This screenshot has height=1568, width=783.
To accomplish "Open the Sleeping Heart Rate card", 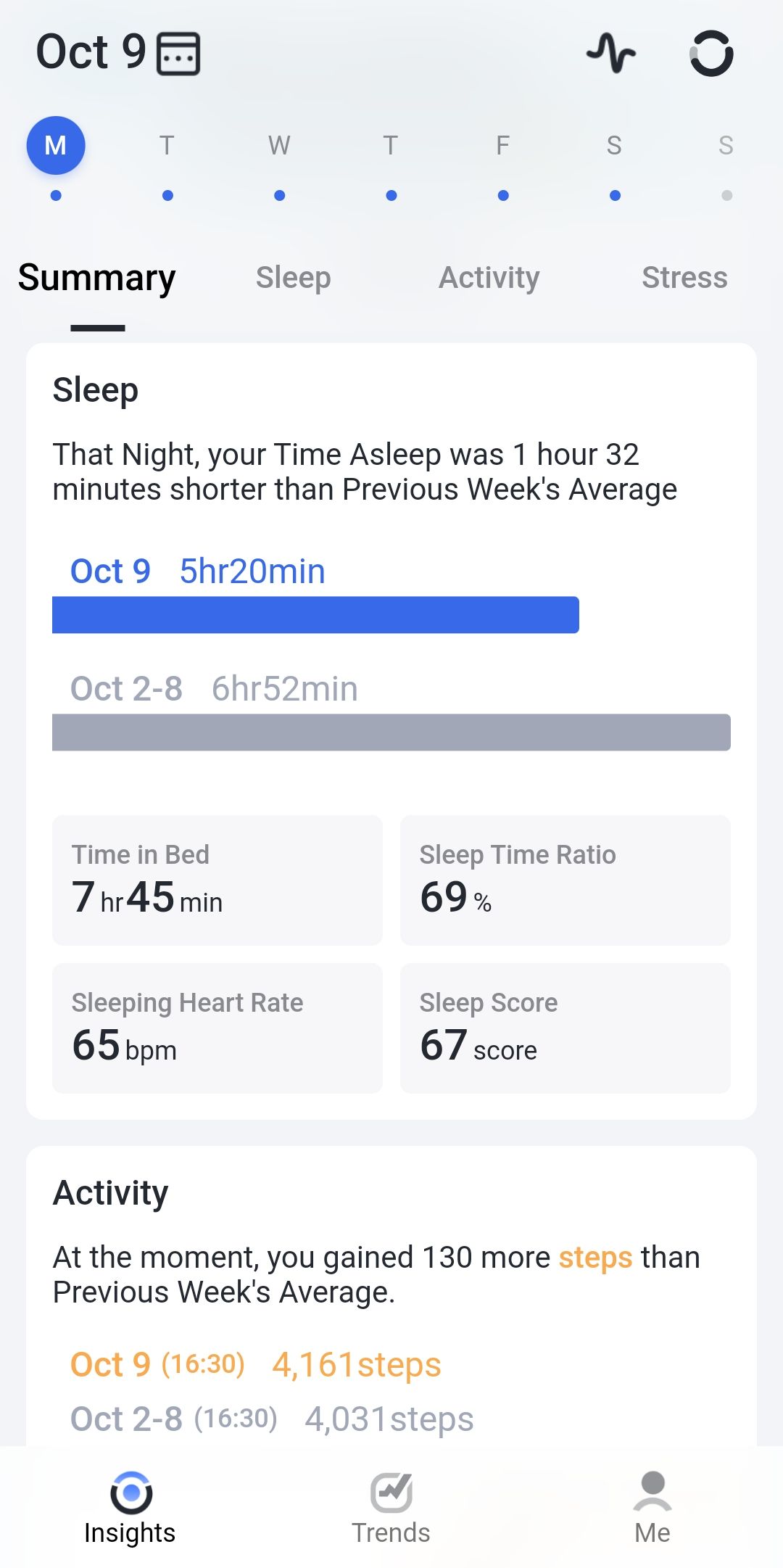I will coord(217,1028).
